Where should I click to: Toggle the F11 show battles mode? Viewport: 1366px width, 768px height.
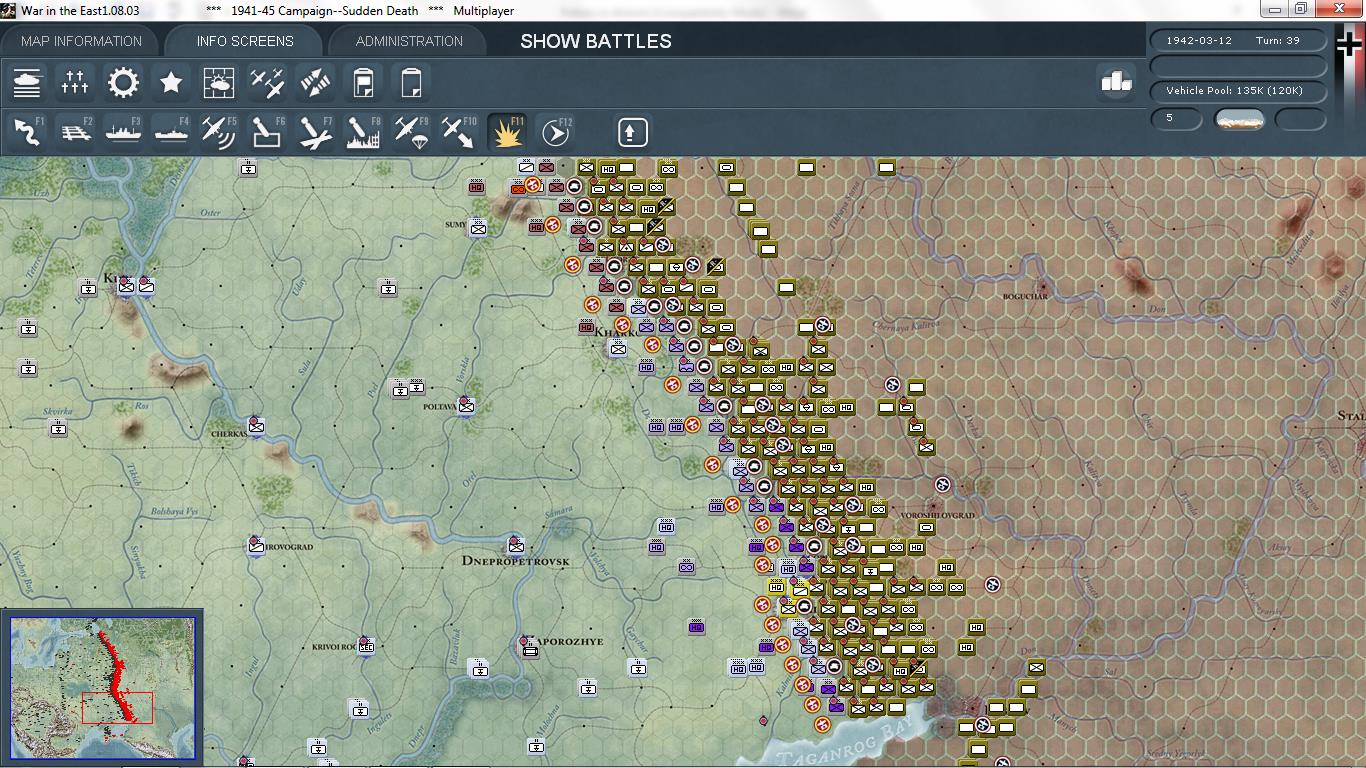(507, 132)
